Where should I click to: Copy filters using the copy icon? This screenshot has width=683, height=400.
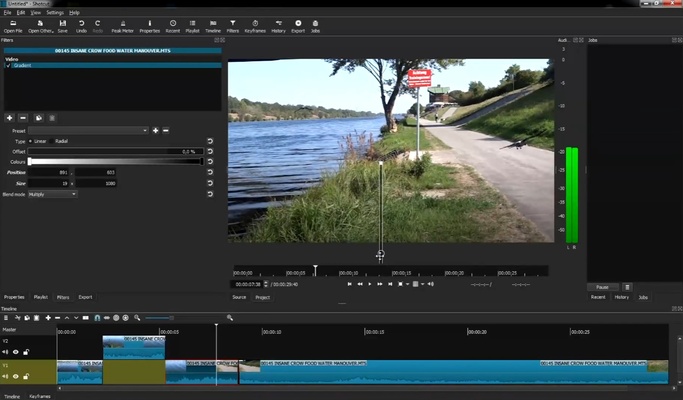(39, 118)
